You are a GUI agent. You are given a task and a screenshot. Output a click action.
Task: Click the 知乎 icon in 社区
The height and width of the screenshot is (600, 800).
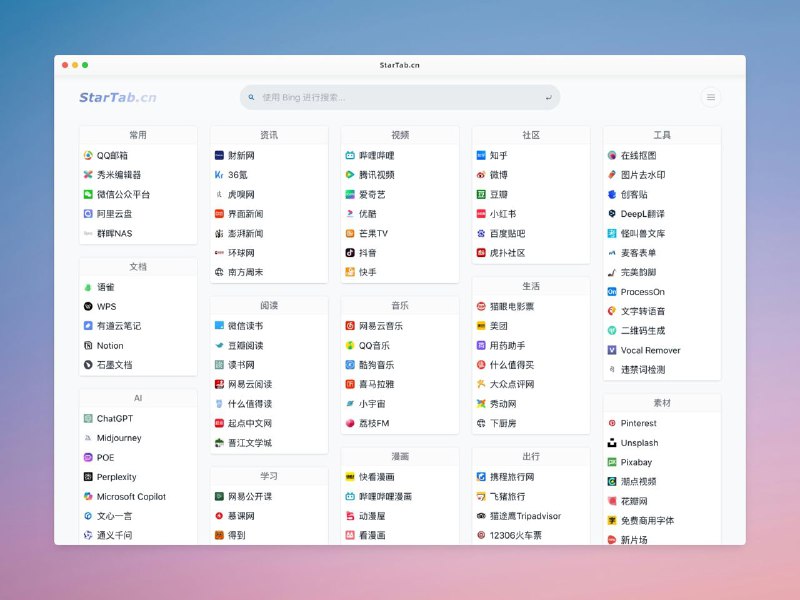481,156
